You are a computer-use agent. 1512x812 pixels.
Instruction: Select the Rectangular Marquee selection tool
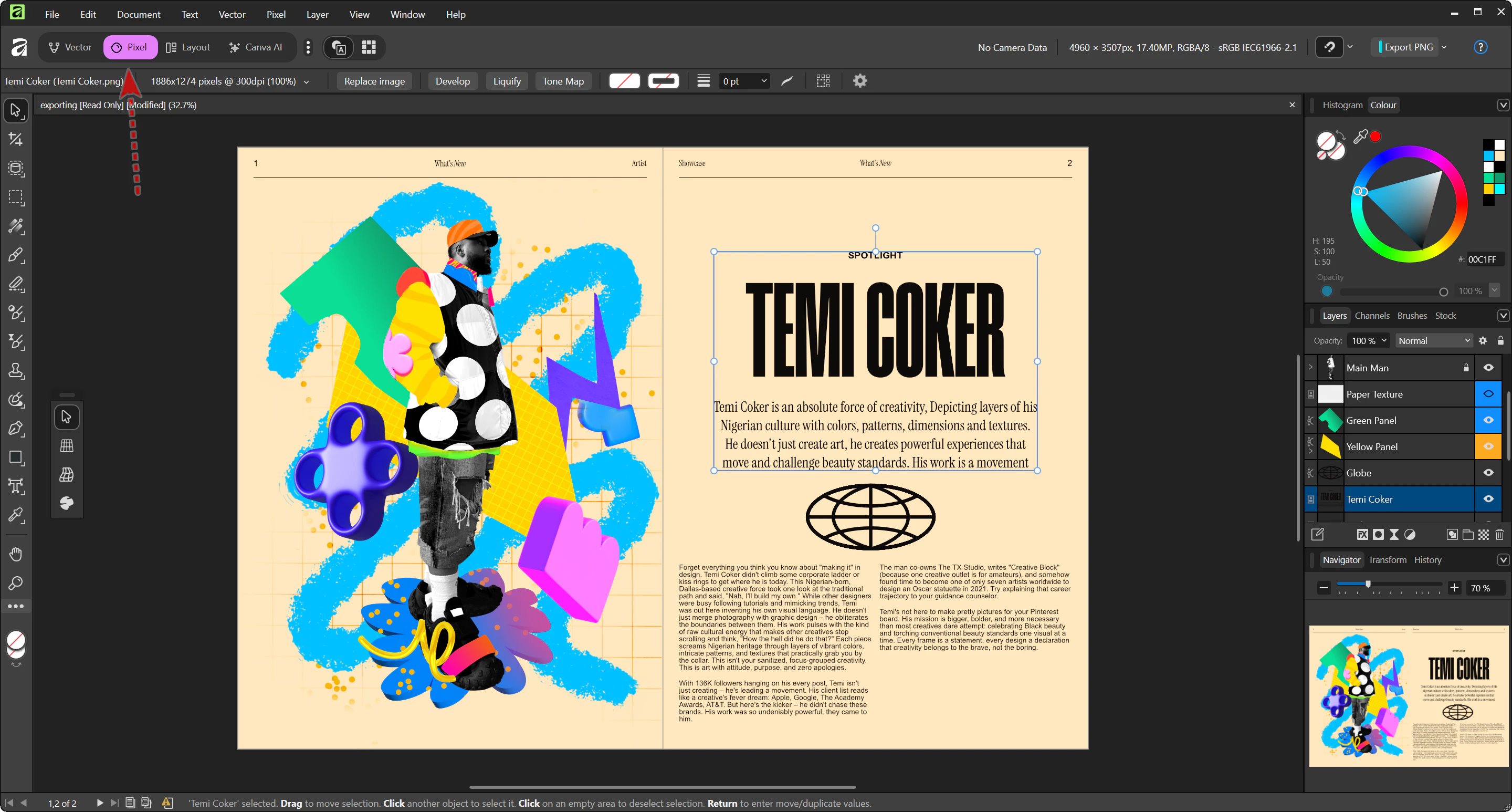tap(16, 197)
